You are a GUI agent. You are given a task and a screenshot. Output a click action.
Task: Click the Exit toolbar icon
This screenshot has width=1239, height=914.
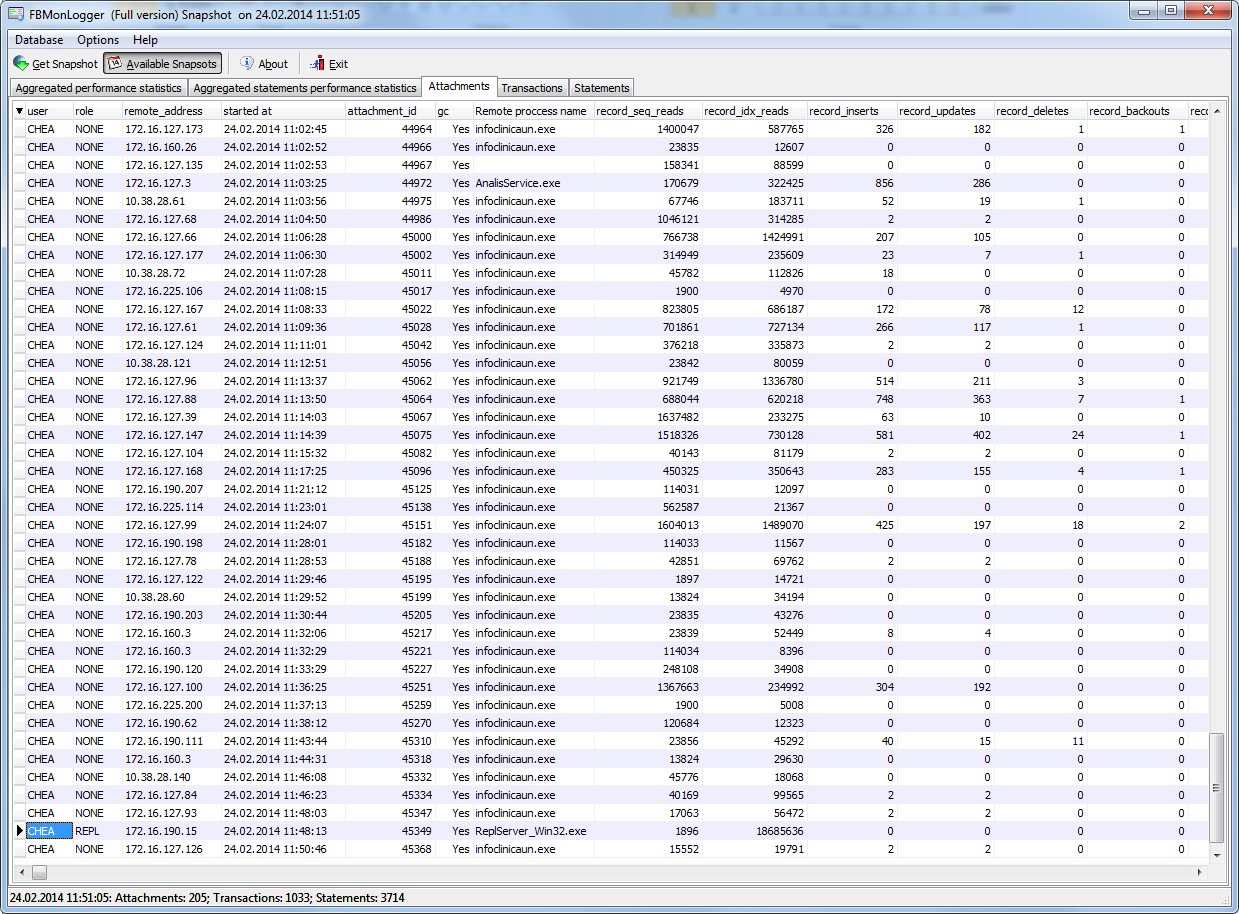point(318,64)
